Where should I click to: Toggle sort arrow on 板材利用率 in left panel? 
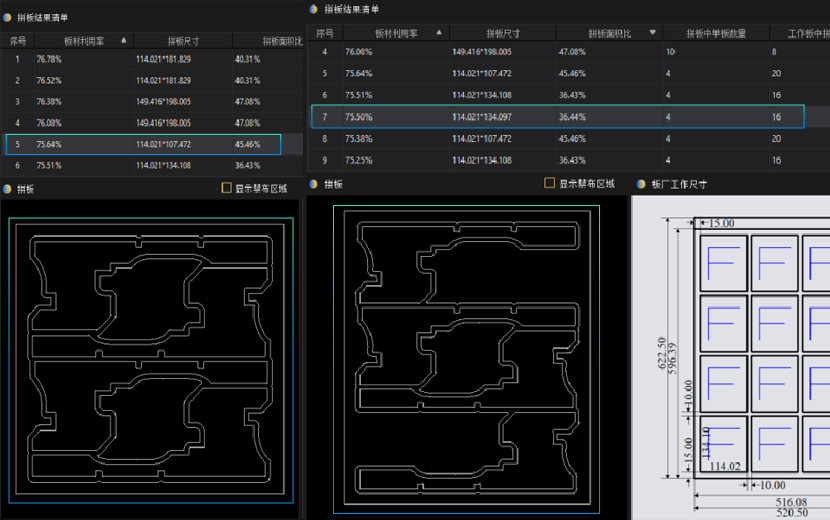pyautogui.click(x=124, y=40)
